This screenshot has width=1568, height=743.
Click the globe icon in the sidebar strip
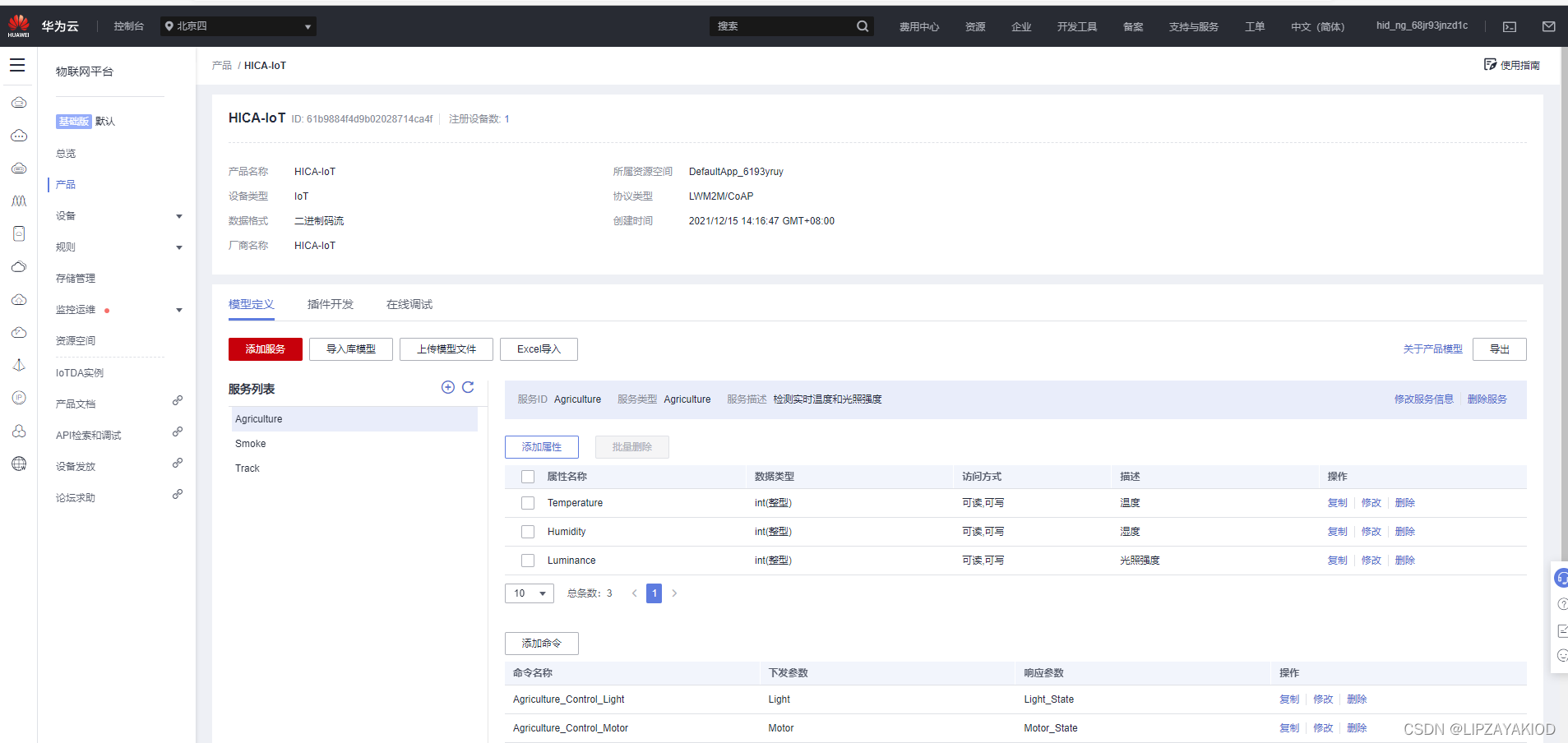coord(19,464)
